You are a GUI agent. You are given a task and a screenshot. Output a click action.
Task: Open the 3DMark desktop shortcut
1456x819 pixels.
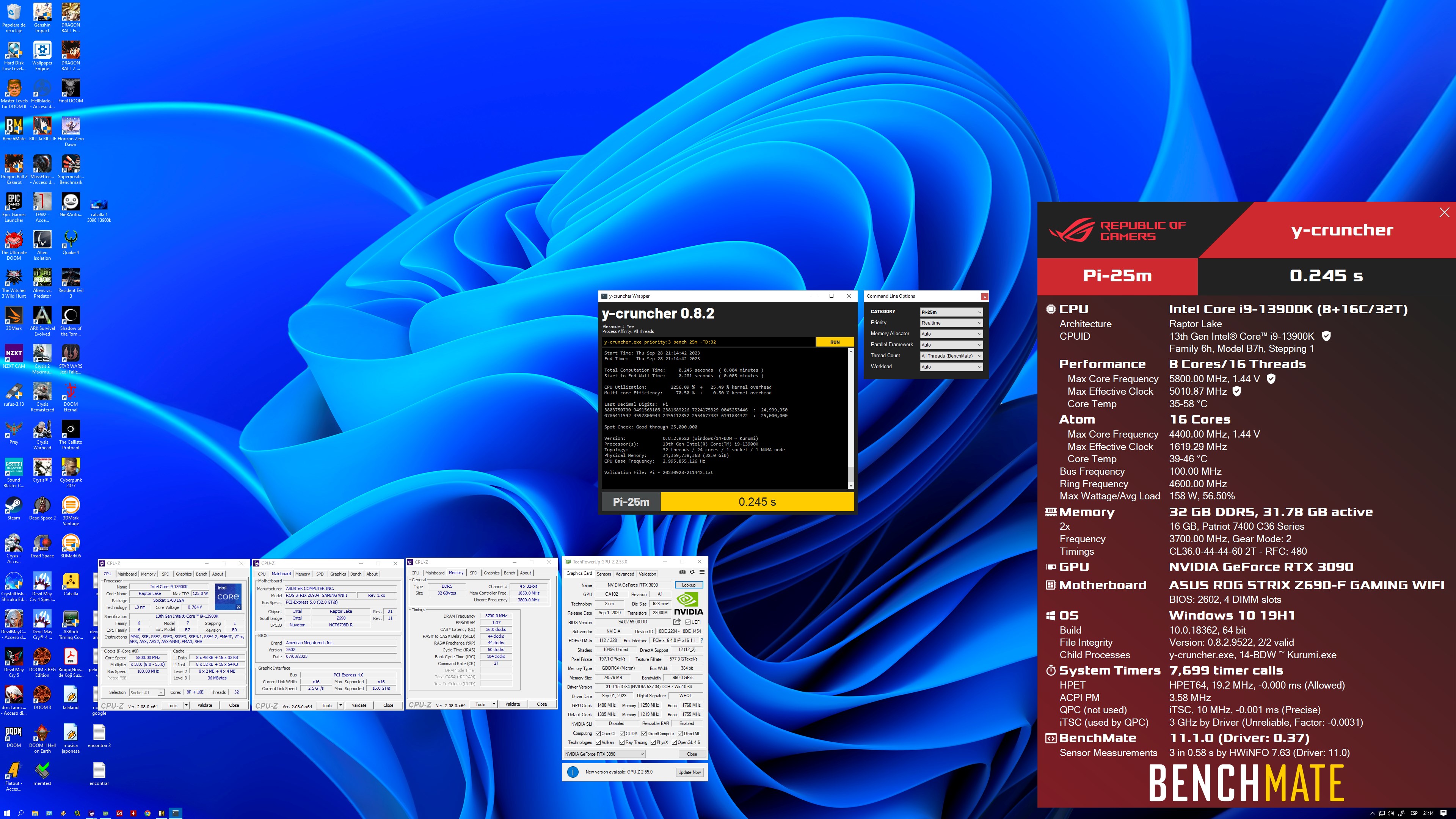click(x=14, y=318)
